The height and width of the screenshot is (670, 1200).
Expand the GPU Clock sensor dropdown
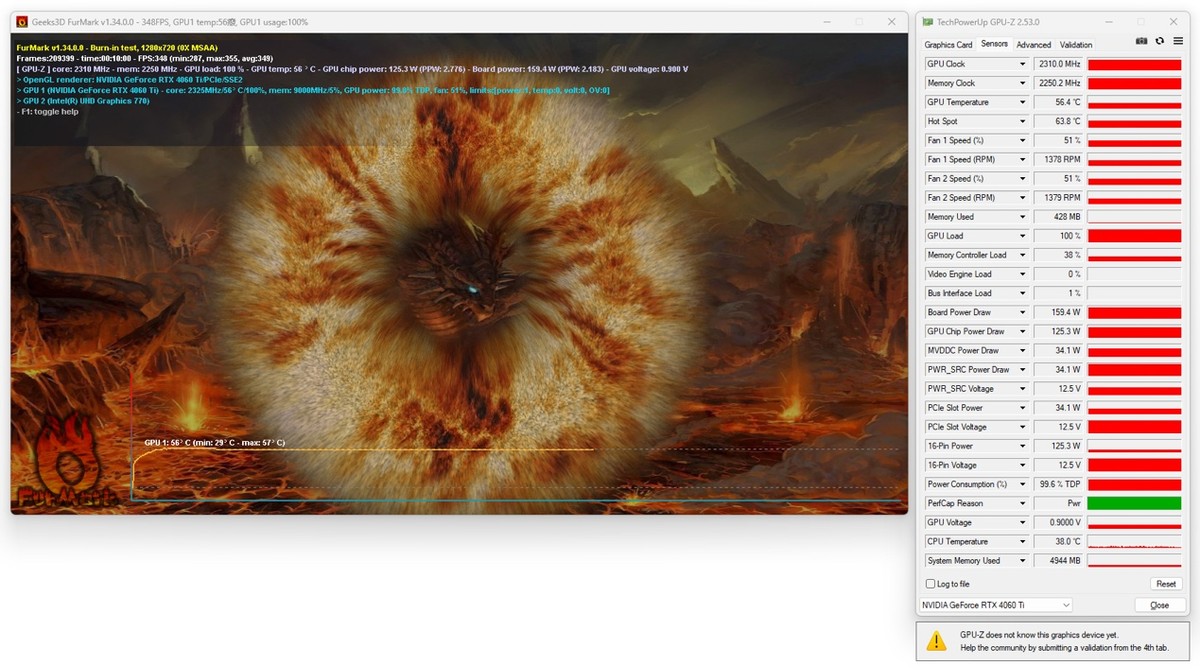click(1022, 64)
